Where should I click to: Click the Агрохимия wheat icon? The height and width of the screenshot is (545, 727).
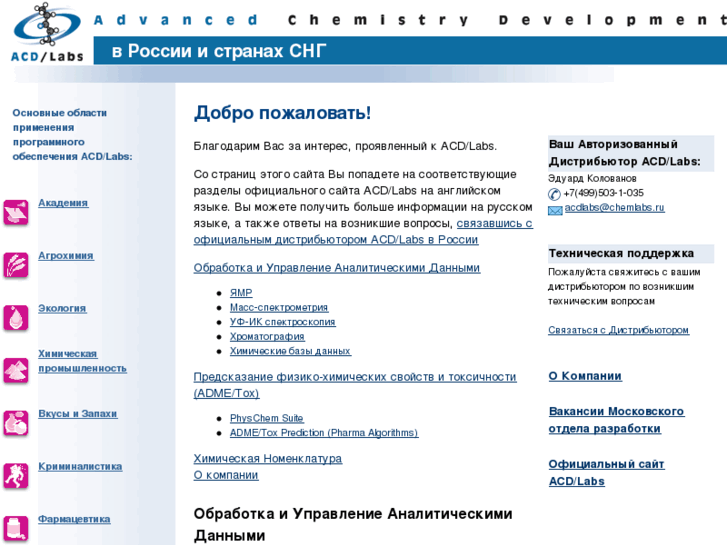click(x=16, y=265)
